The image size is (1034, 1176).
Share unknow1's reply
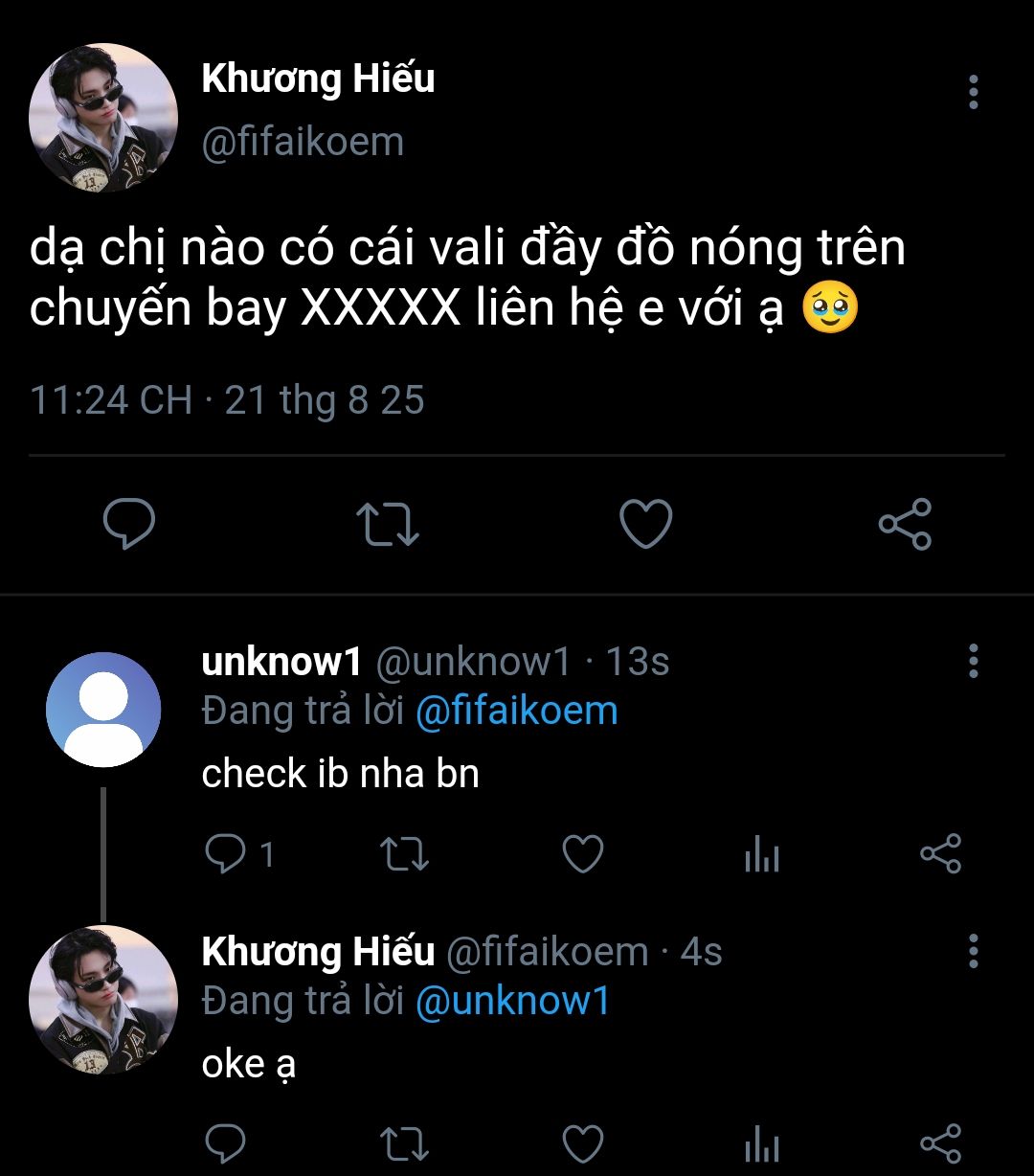click(x=939, y=854)
